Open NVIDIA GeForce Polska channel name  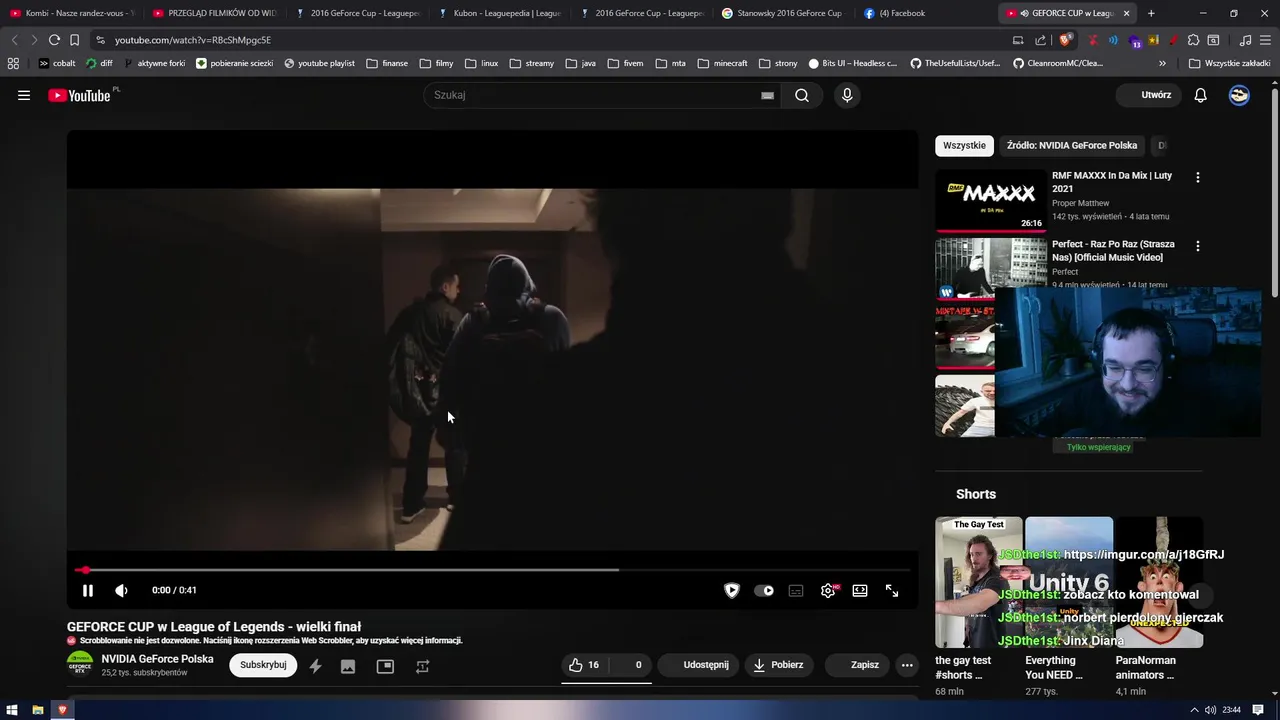[x=157, y=659]
